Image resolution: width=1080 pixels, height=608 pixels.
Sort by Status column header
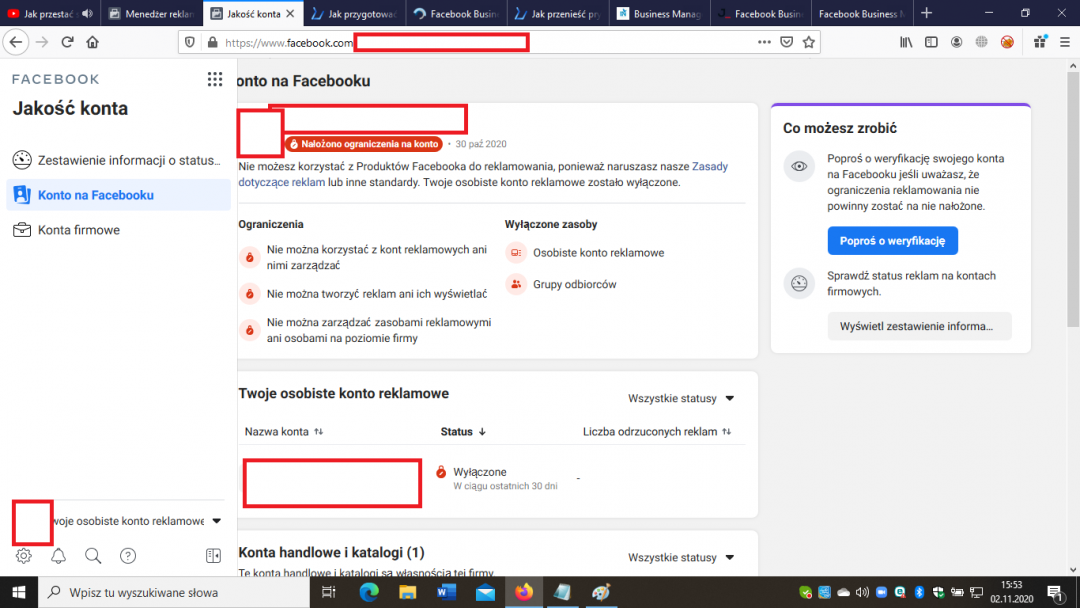pos(463,432)
